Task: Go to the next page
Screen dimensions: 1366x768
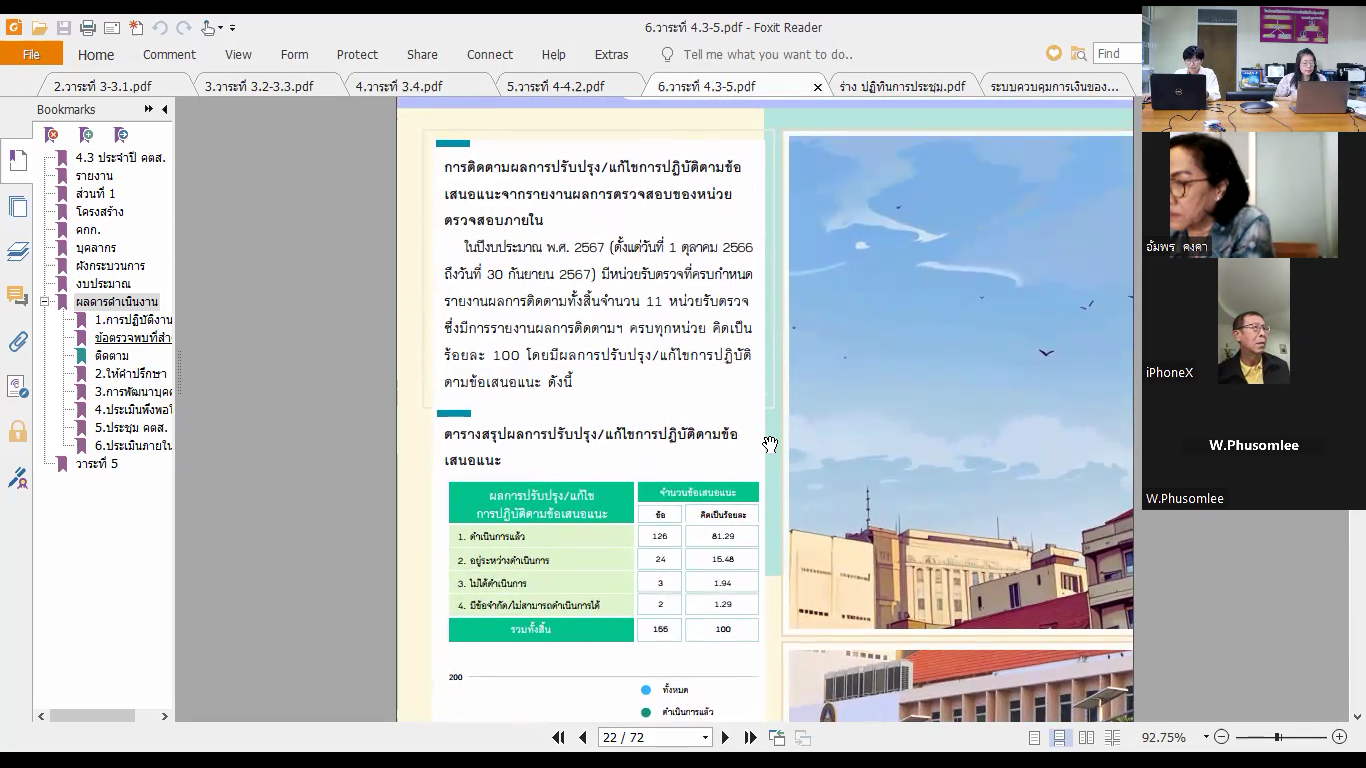Action: pos(726,738)
